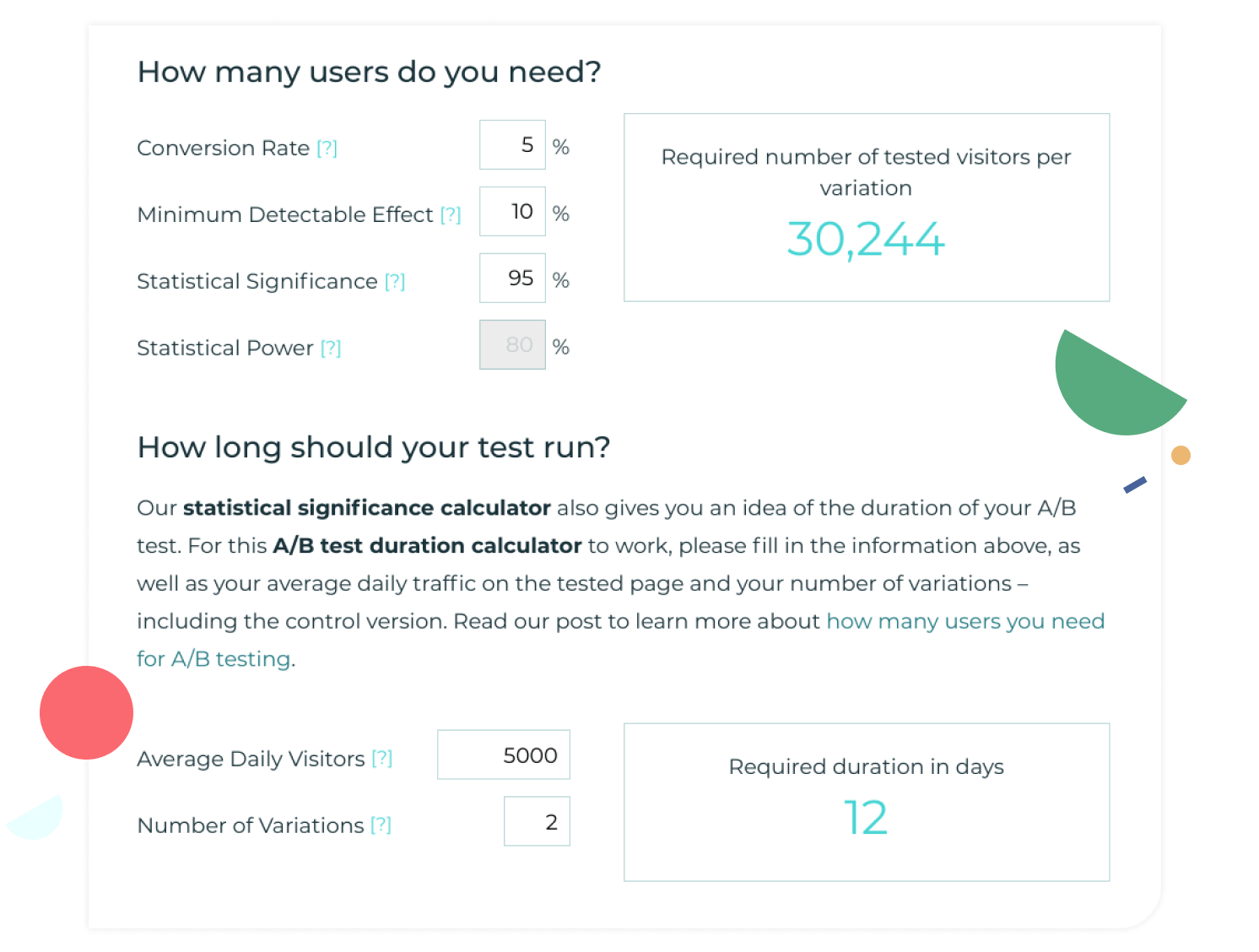This screenshot has width=1259, height=952.
Task: Open the Average Daily Visitors [?] help
Action: 382,759
